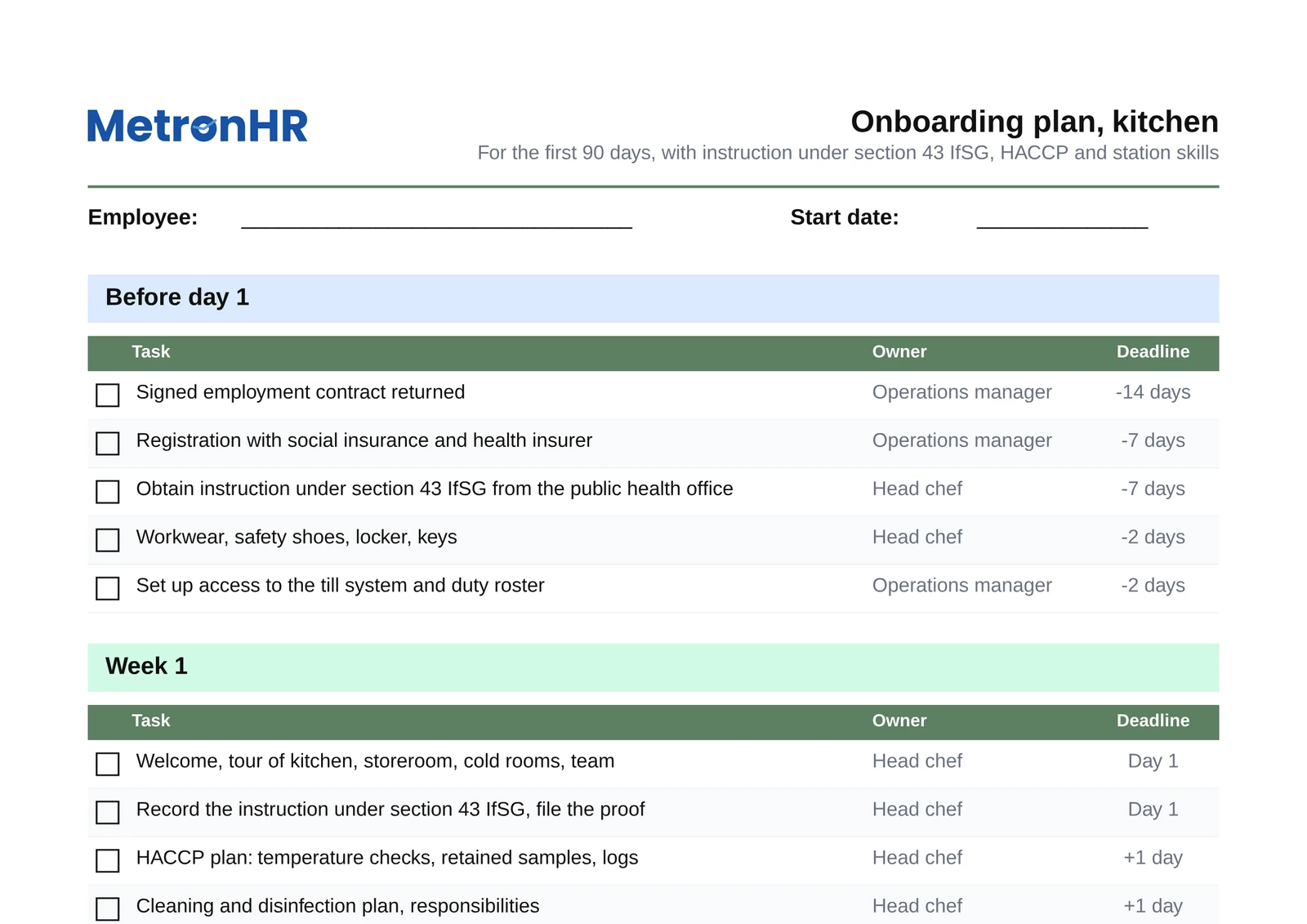Screen dimensions: 1307x924
Task: Click Operations manager in till system row
Action: point(961,585)
